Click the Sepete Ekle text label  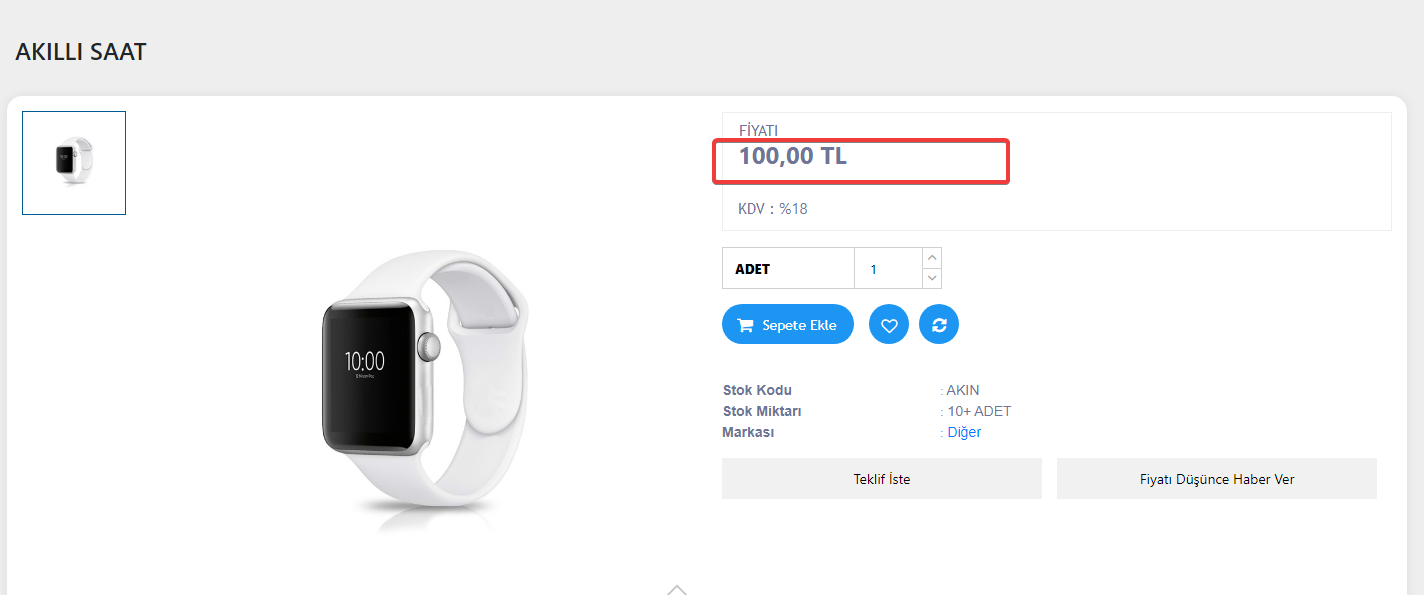(799, 325)
